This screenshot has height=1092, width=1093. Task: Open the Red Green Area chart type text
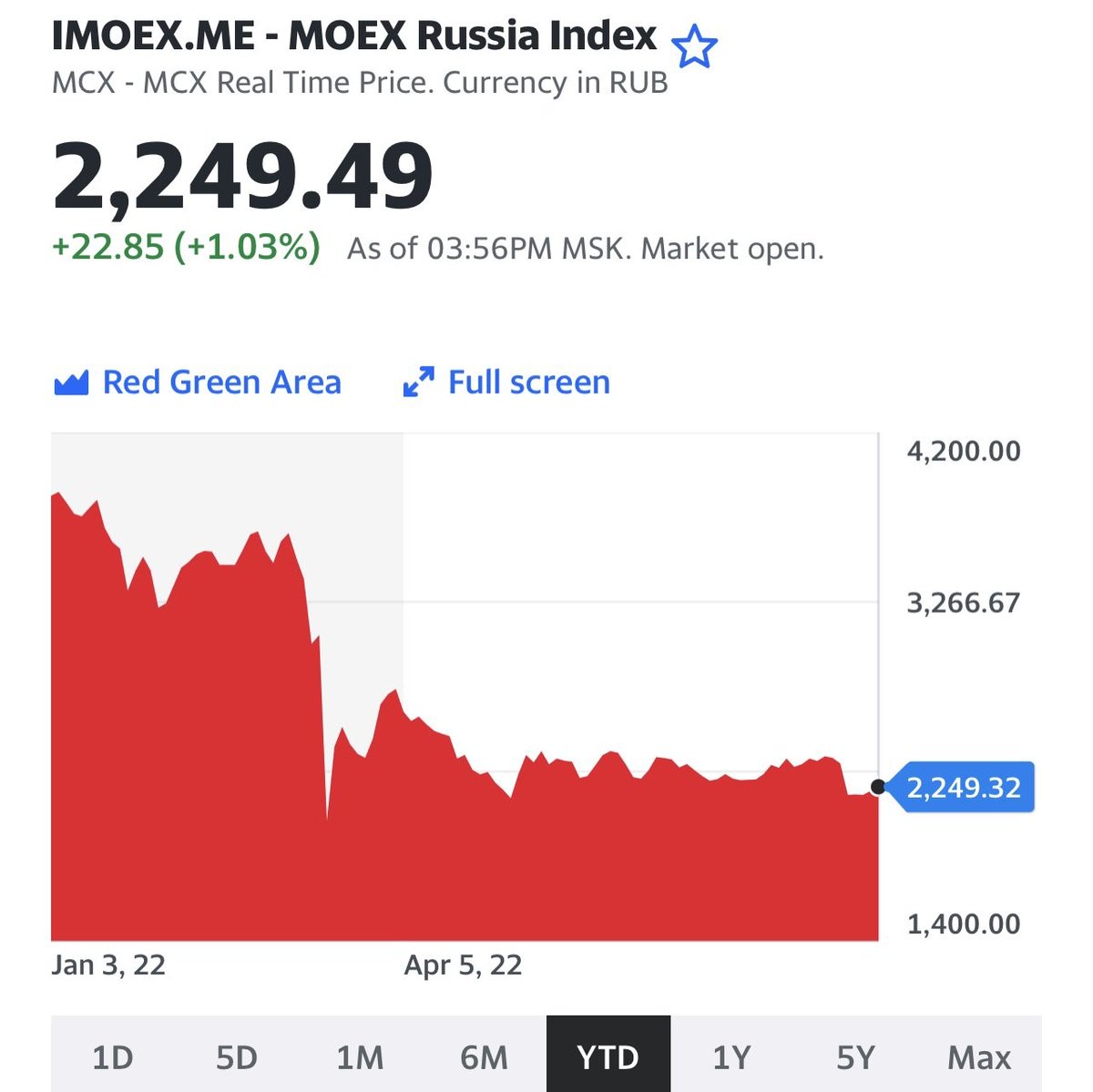coord(221,383)
